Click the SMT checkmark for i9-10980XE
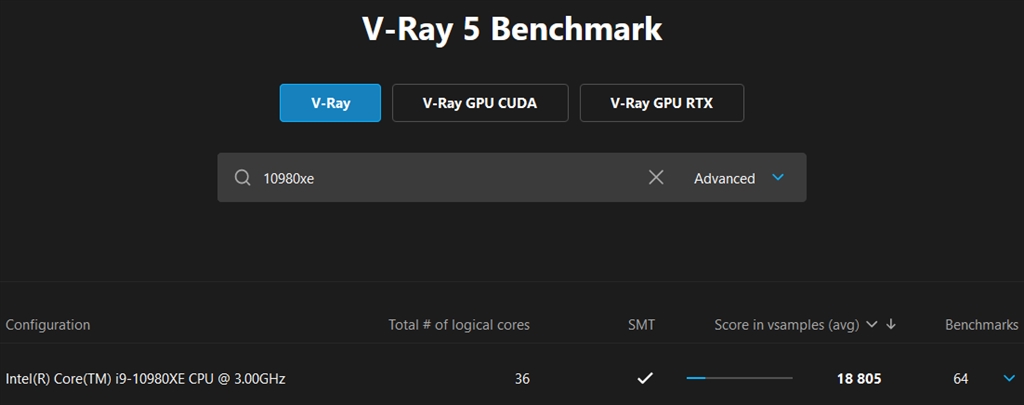Viewport: 1024px width, 405px height. pos(645,378)
